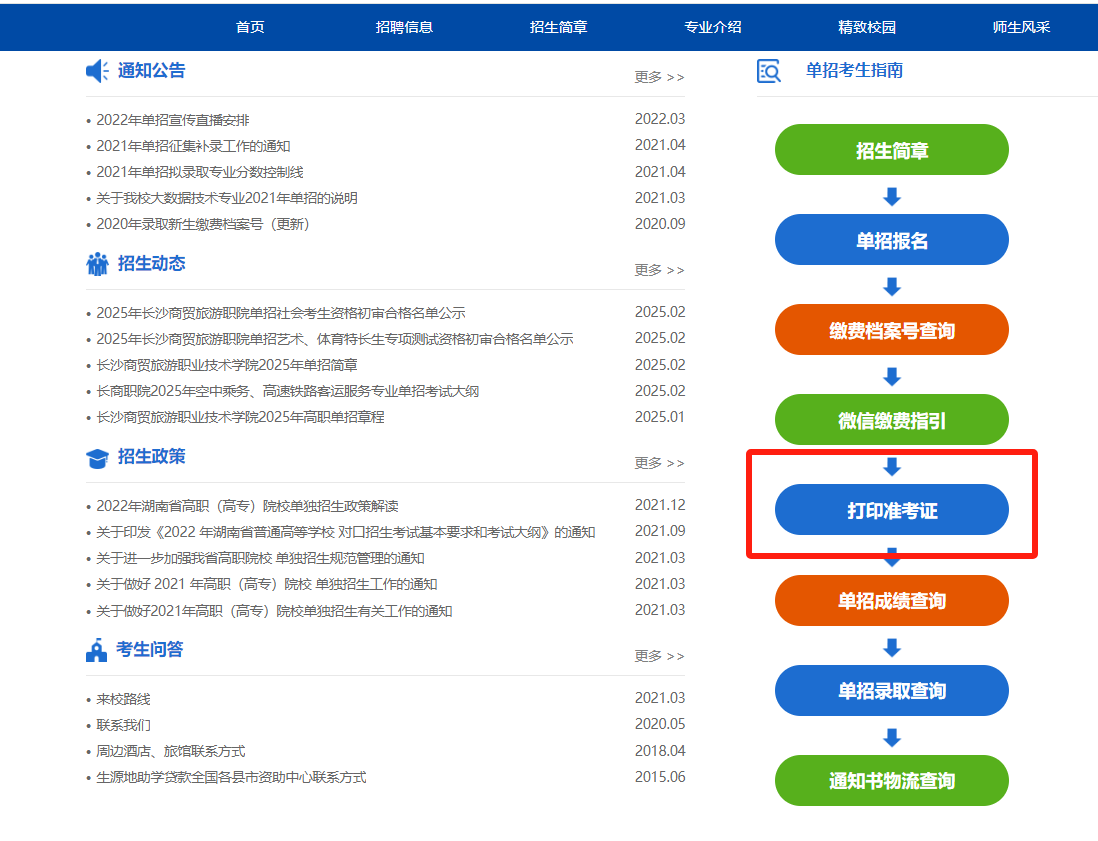Viewport: 1098px width, 841px height.
Task: Open the 考生问答 section heading
Action: pyautogui.click(x=150, y=650)
